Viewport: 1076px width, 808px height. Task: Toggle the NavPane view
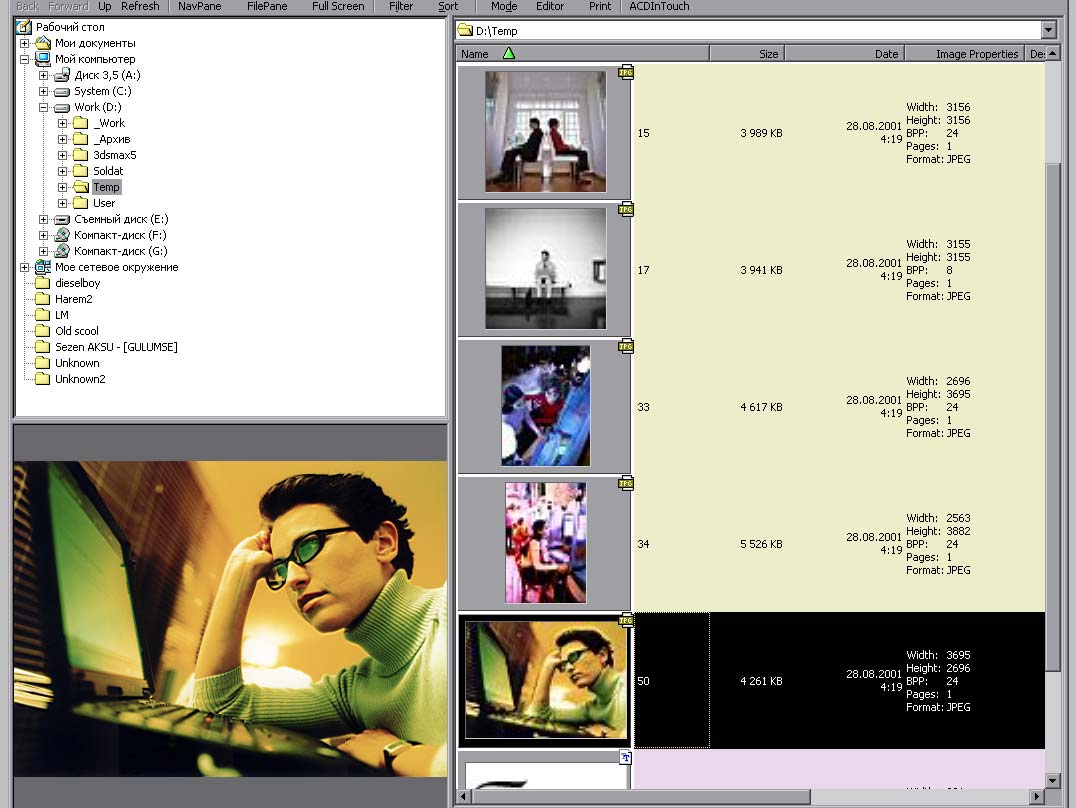200,6
